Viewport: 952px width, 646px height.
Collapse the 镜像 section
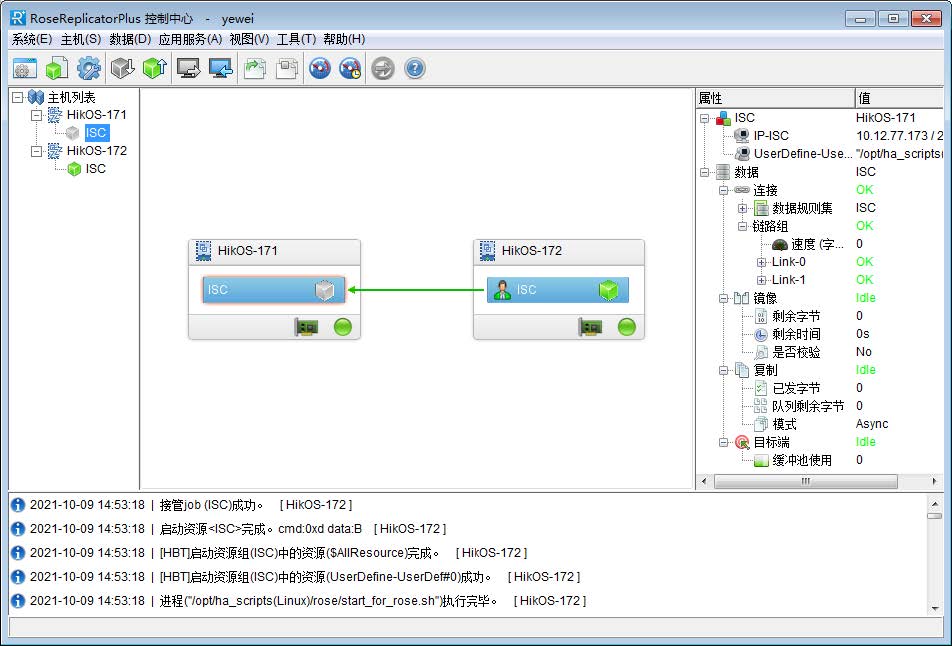(x=723, y=298)
